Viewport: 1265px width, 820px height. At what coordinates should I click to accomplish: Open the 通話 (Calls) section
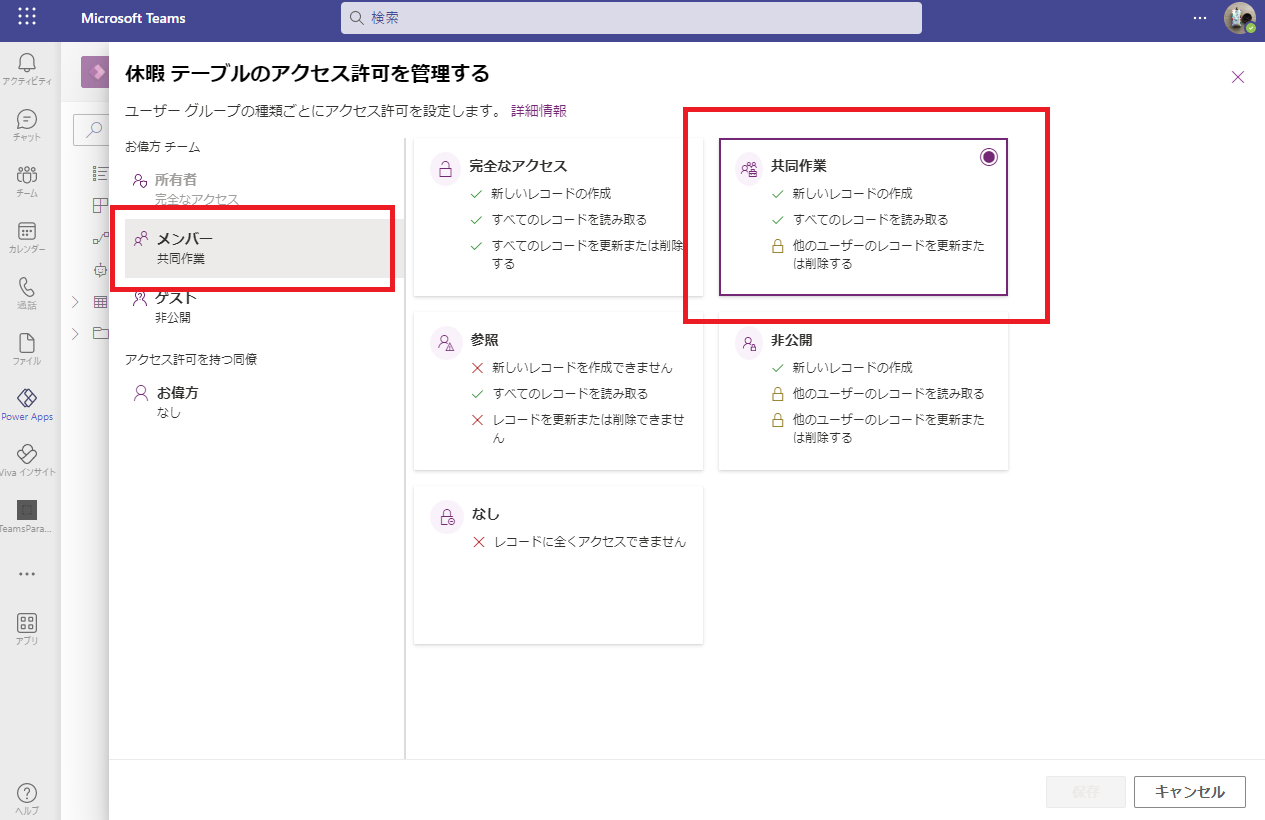pos(27,290)
